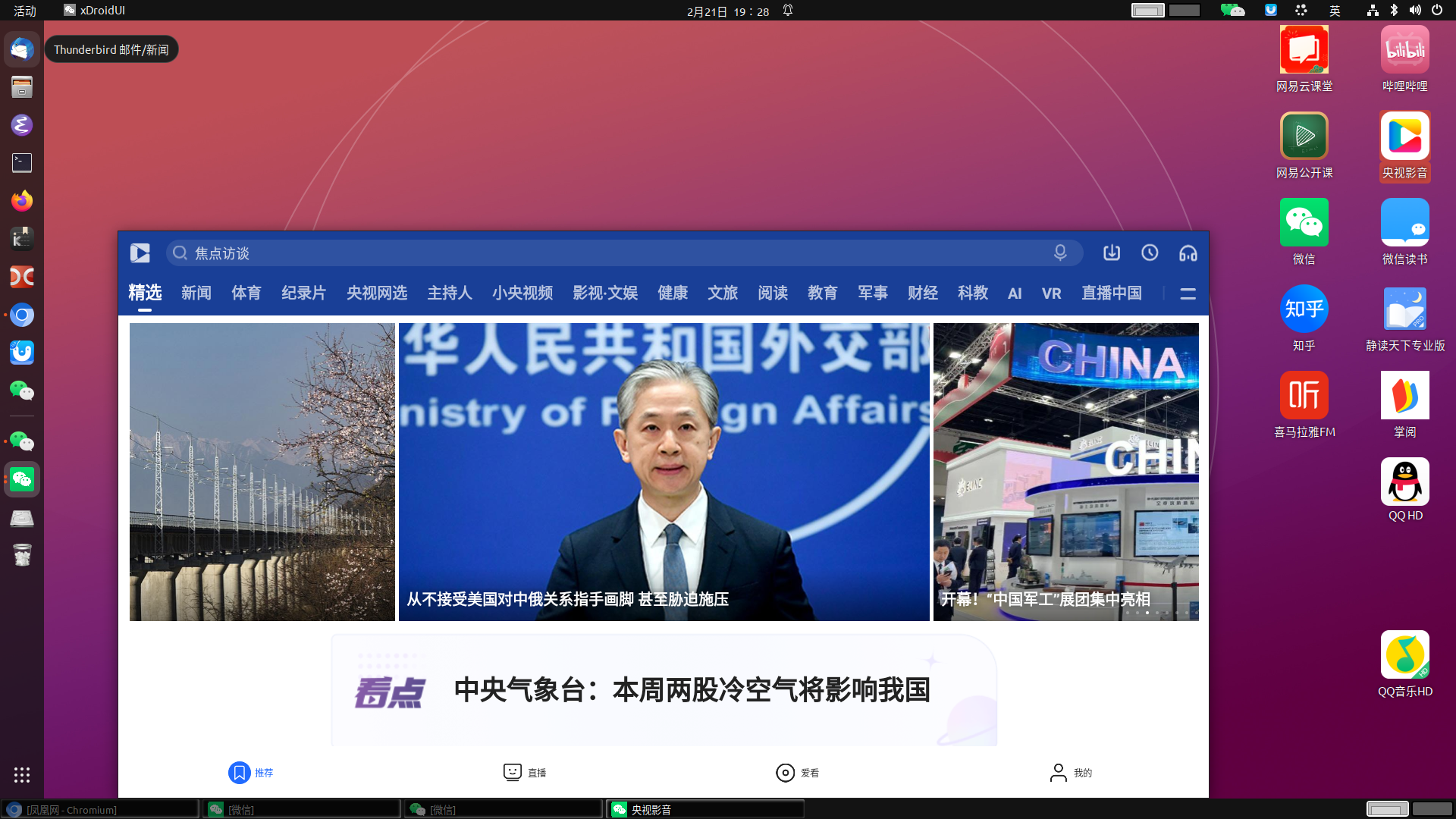Open voice search with the microphone icon
1456x819 pixels.
[x=1059, y=253]
